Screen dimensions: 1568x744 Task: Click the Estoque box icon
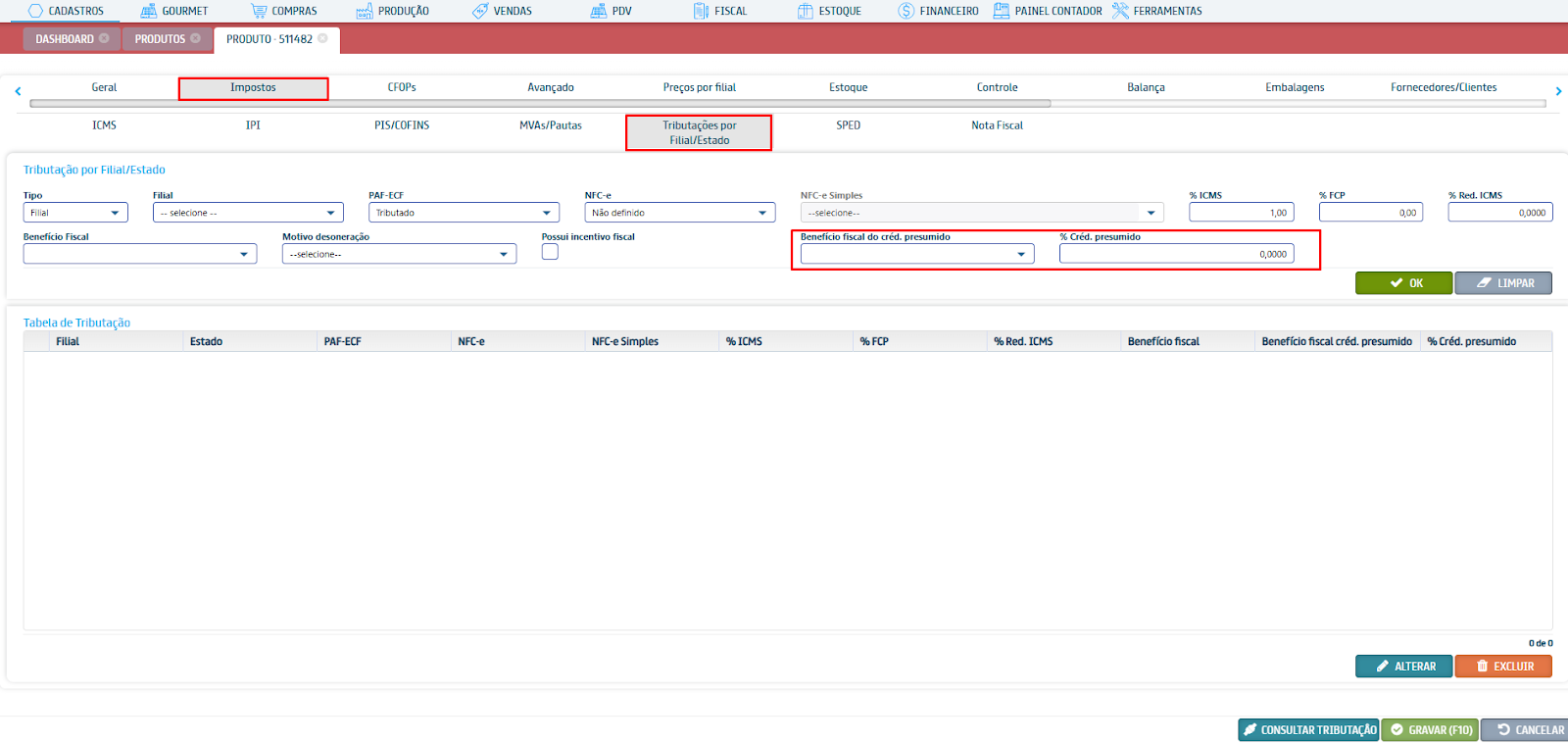click(x=806, y=11)
